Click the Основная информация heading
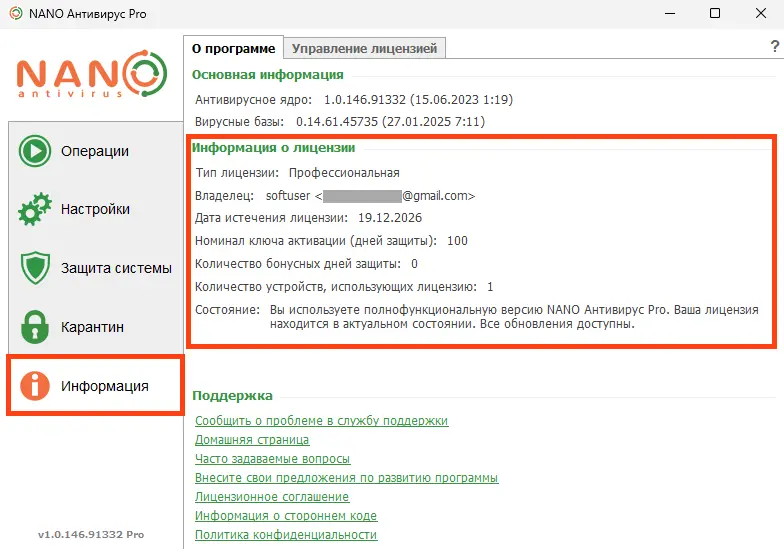Screen dimensions: 784x549 click(x=268, y=74)
